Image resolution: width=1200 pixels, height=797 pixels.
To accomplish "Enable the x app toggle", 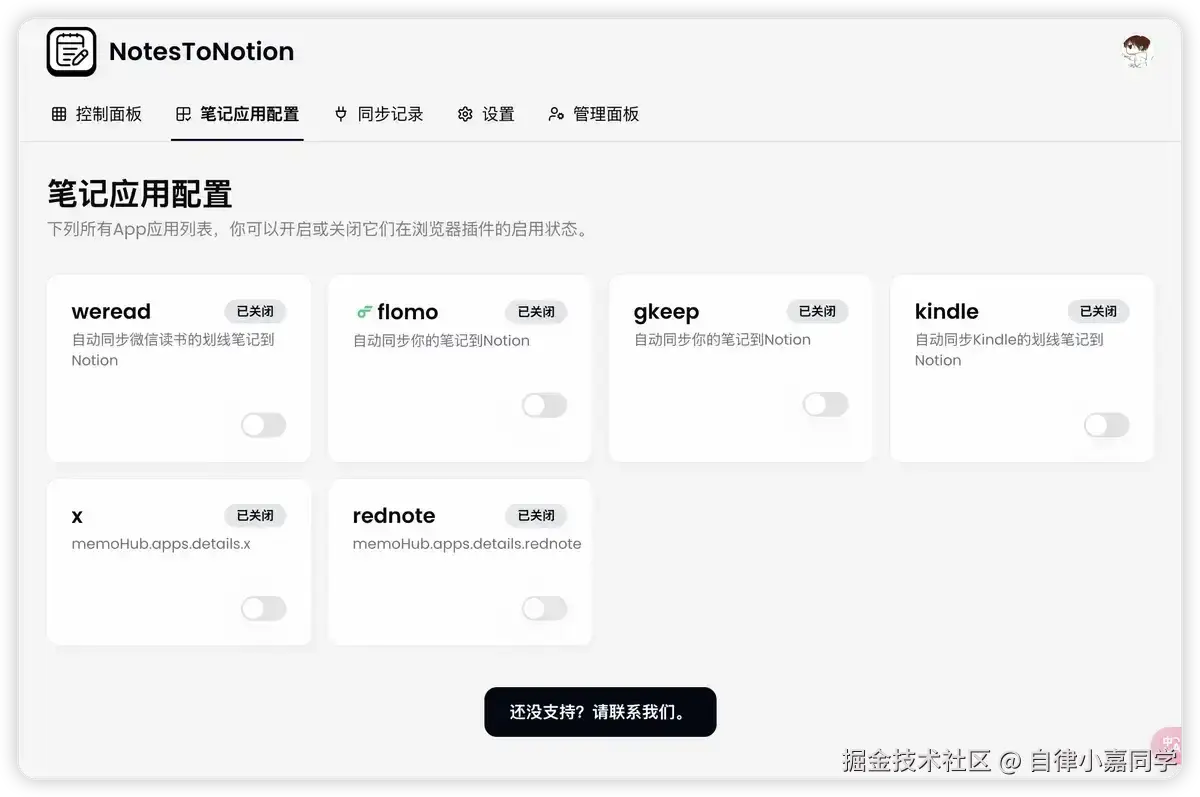I will pos(263,609).
